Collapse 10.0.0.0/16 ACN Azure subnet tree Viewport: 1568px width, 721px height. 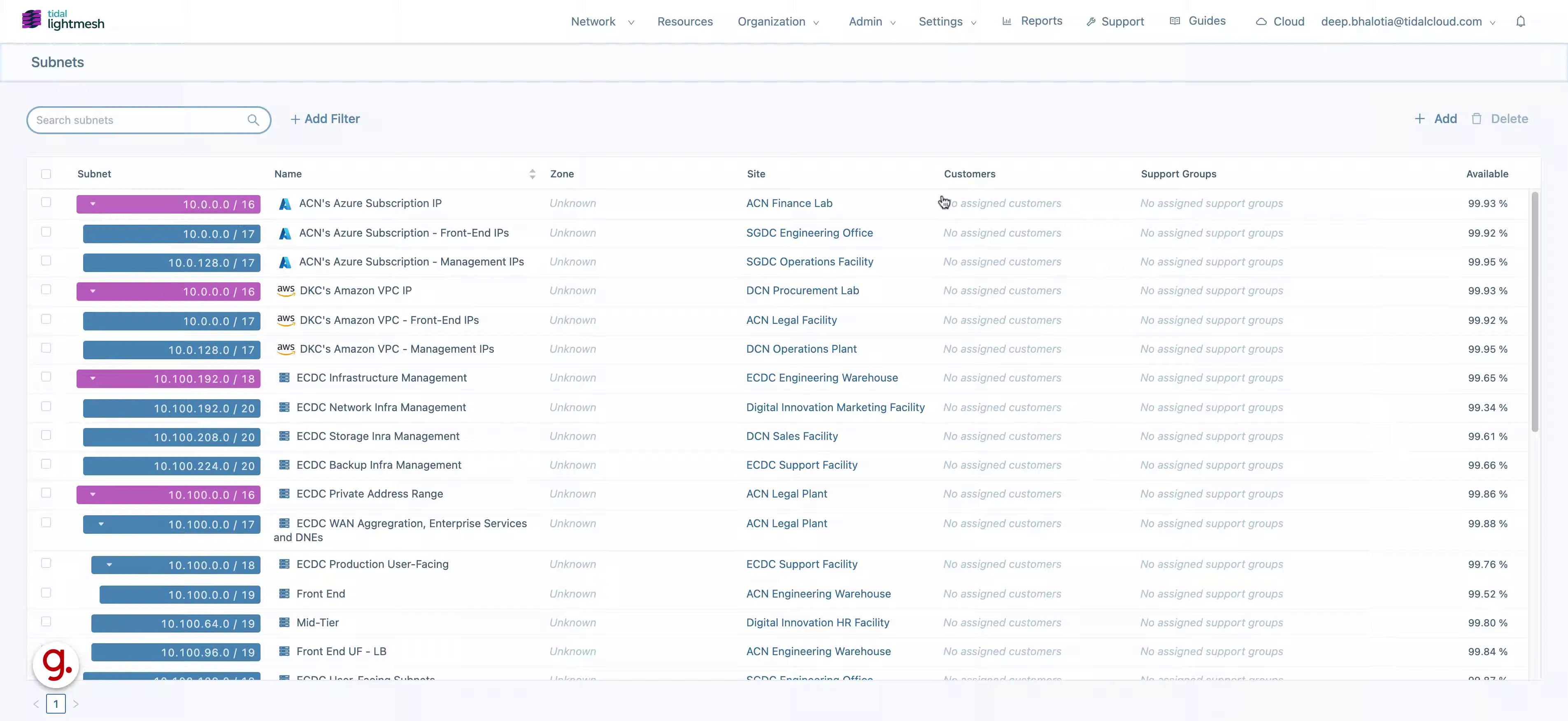pos(93,204)
